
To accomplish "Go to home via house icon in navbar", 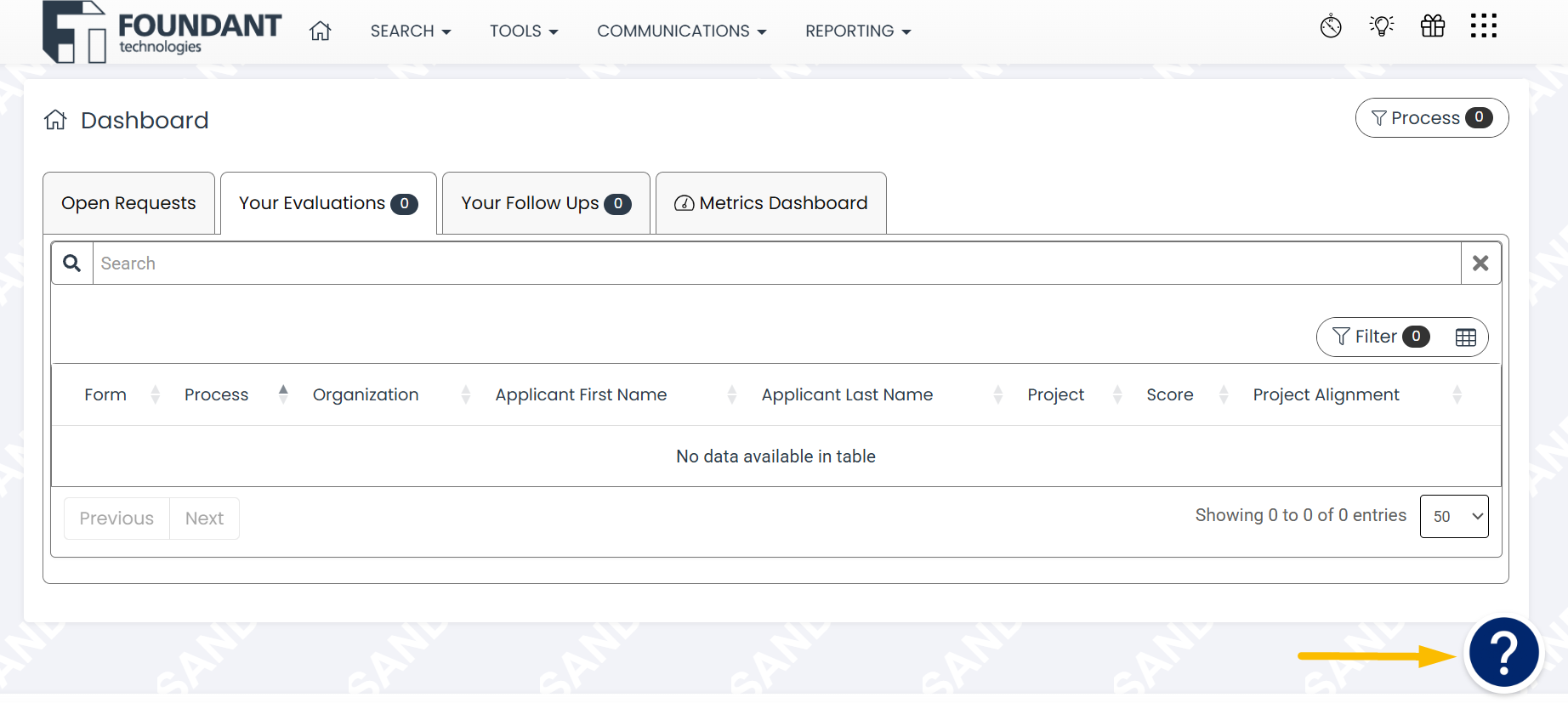I will click(x=320, y=31).
